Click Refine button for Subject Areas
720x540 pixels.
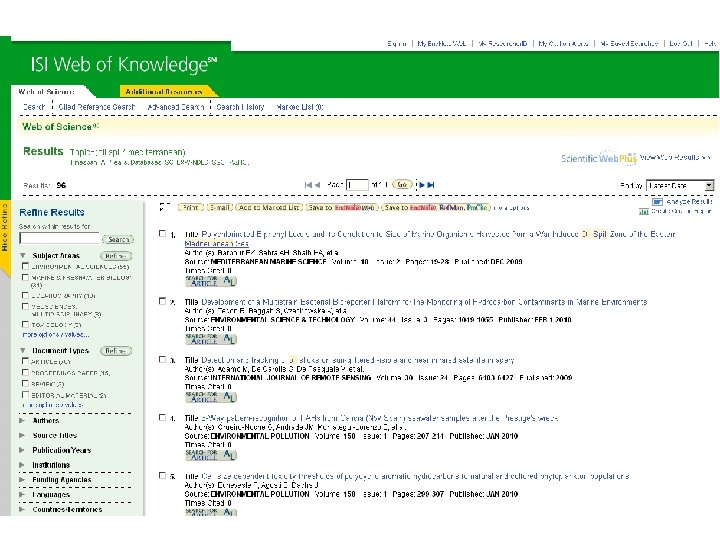[116, 256]
